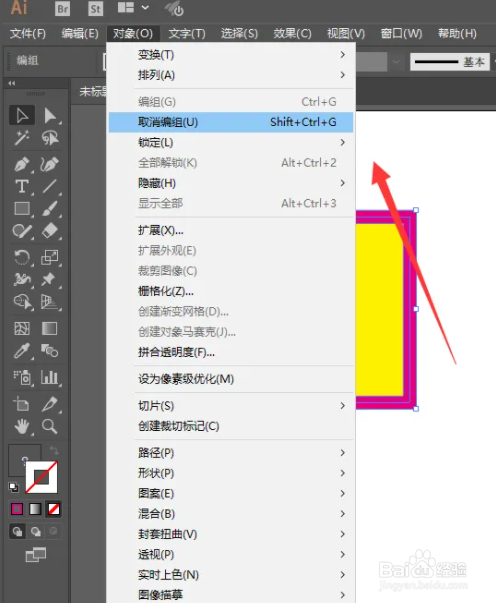The height and width of the screenshot is (603, 496).
Task: Select the Eyedropper tool
Action: [x=22, y=351]
